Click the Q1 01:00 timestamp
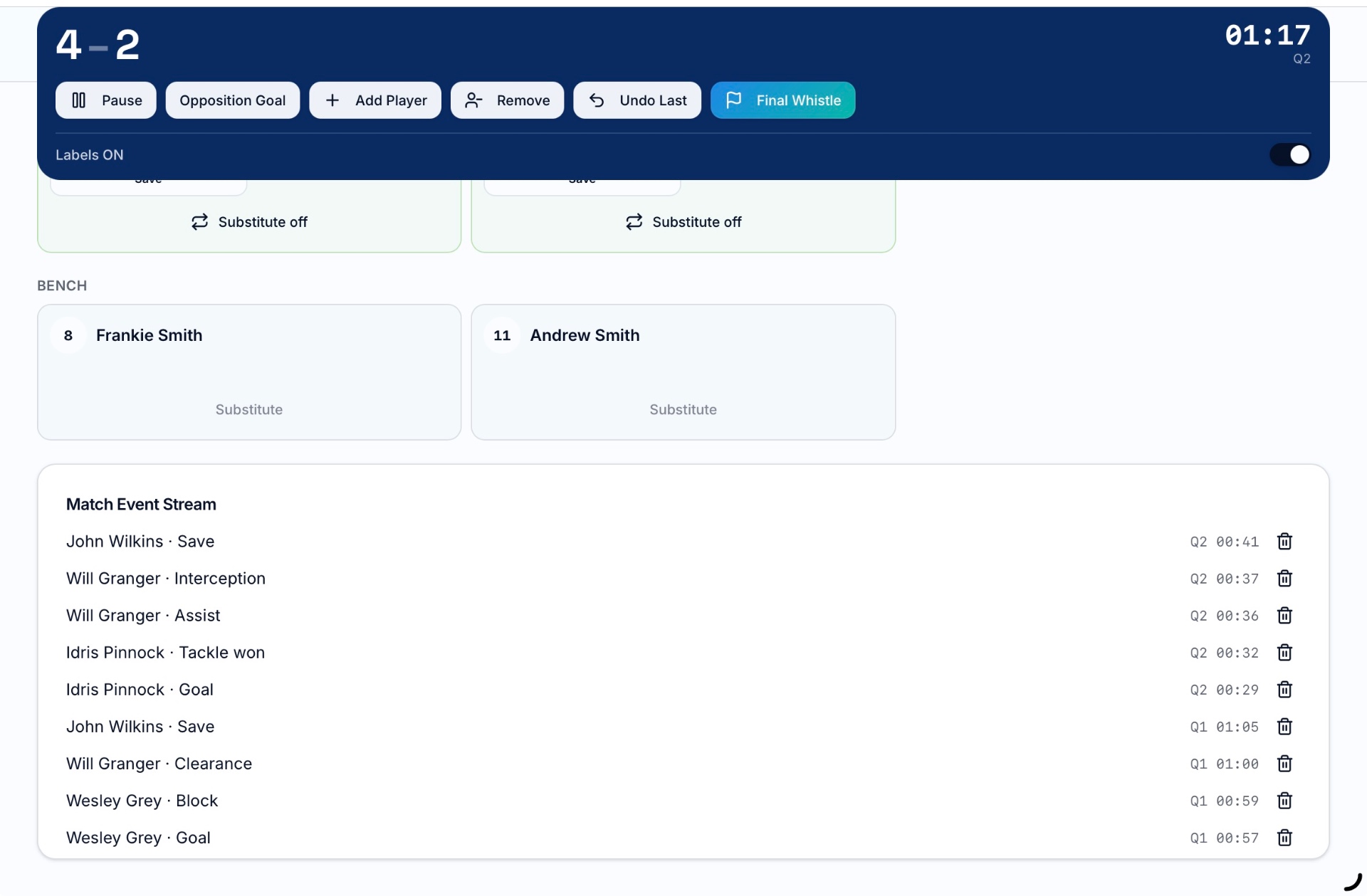The image size is (1367, 896). 1224,764
